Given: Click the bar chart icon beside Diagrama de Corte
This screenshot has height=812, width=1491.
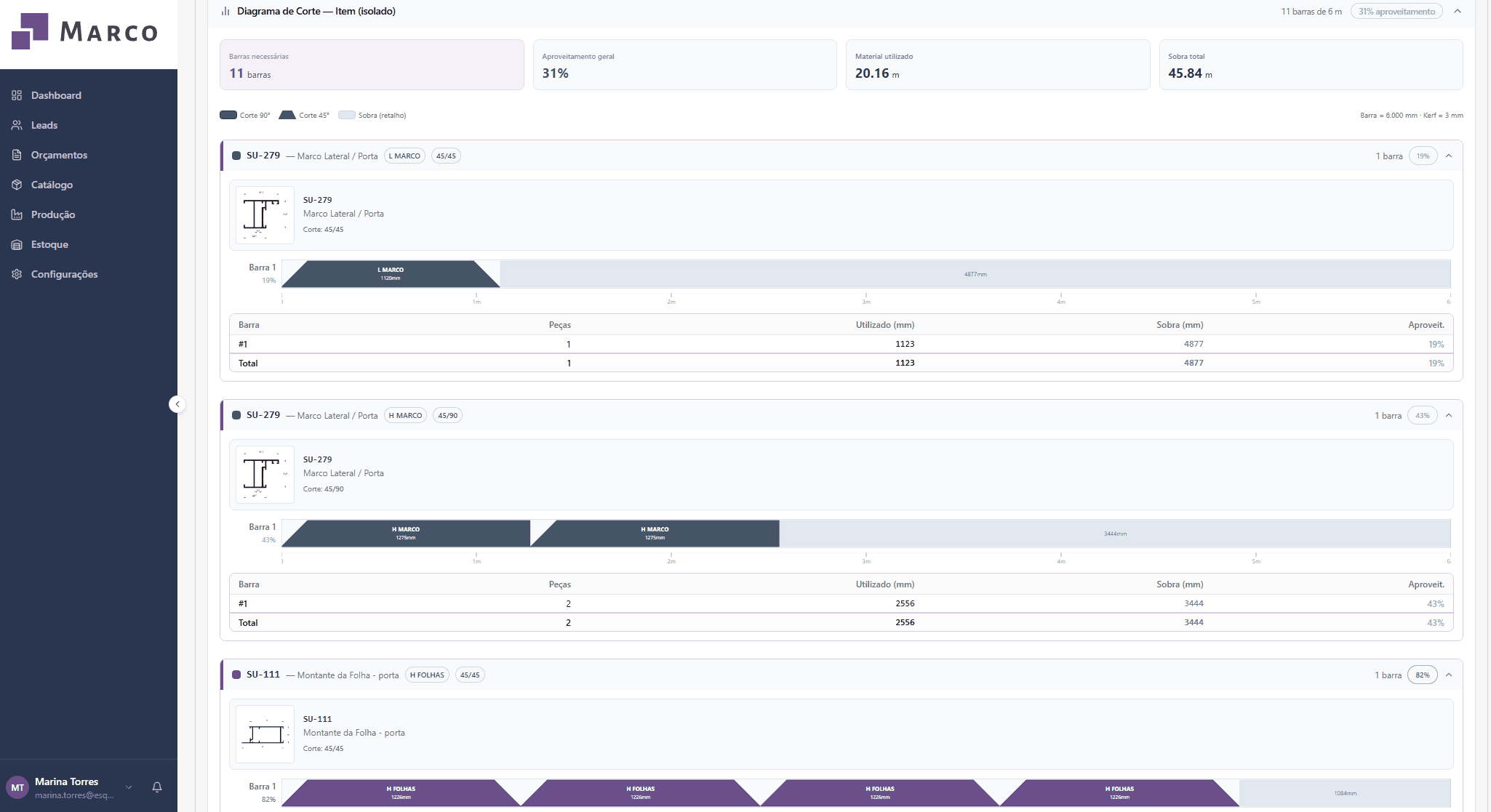Looking at the screenshot, I should click(x=225, y=11).
